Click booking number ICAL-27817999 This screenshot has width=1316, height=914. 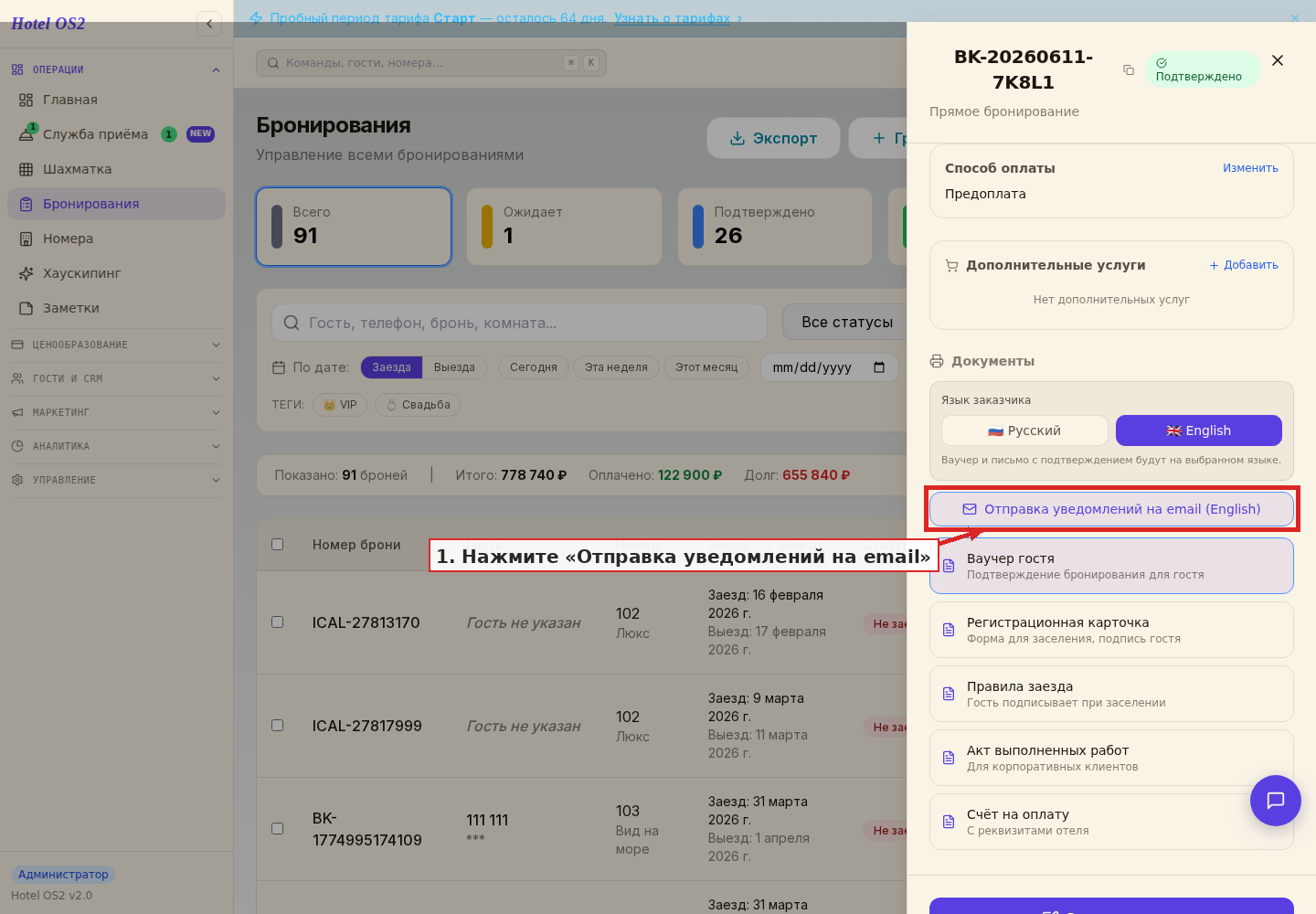366,726
